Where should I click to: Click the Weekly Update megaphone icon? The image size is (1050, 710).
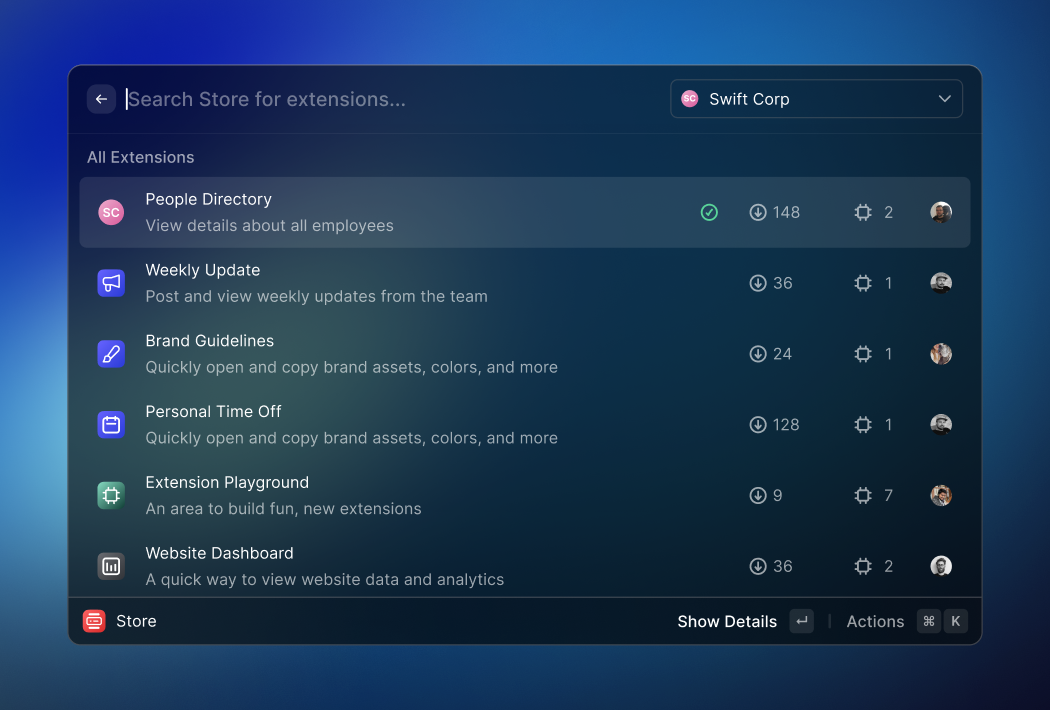tap(110, 283)
